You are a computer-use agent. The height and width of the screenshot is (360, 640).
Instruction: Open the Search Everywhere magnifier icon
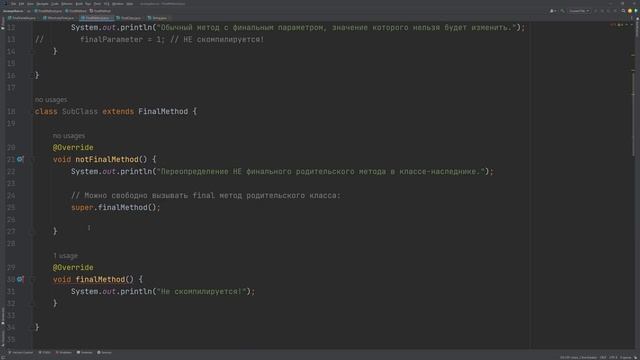(x=623, y=11)
